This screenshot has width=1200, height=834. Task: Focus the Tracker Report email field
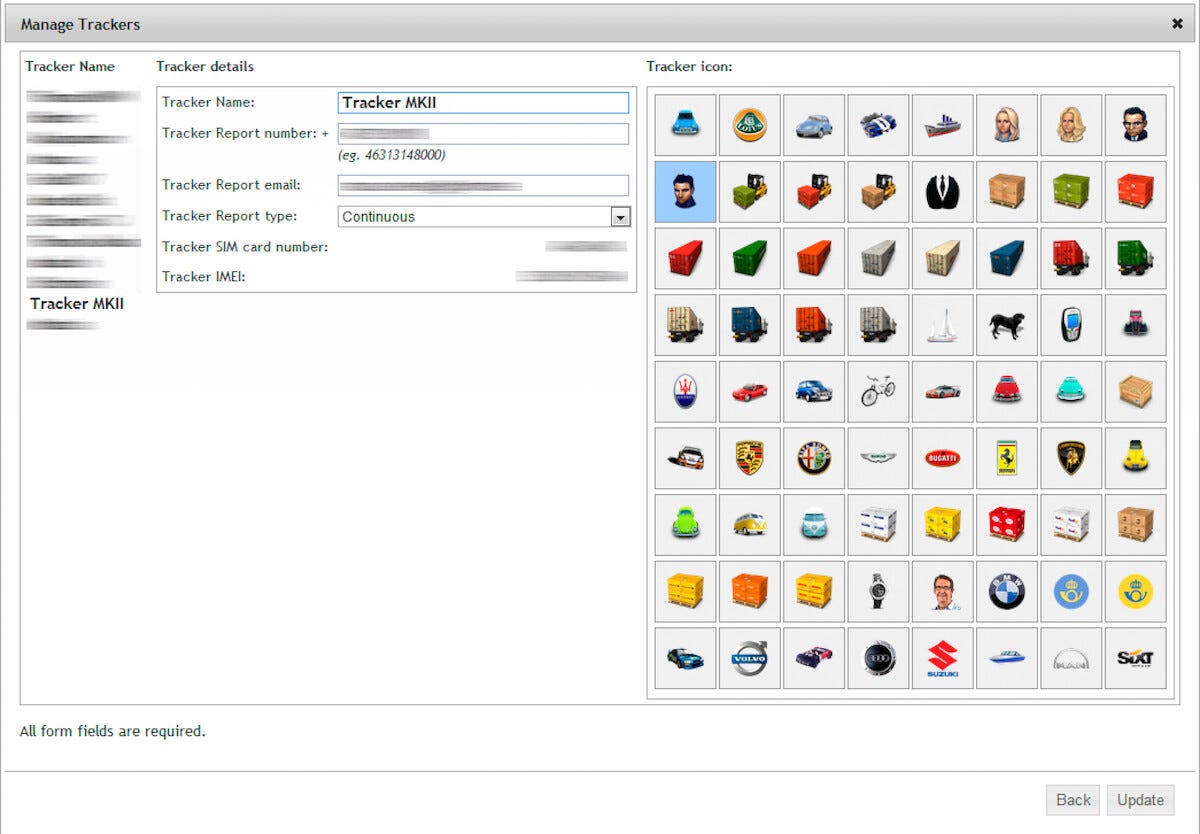pos(483,186)
